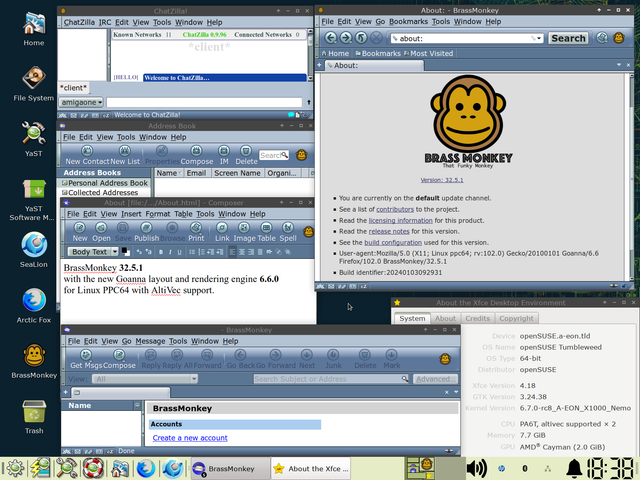Open the contributors link
The height and width of the screenshot is (480, 640).
[x=395, y=209]
